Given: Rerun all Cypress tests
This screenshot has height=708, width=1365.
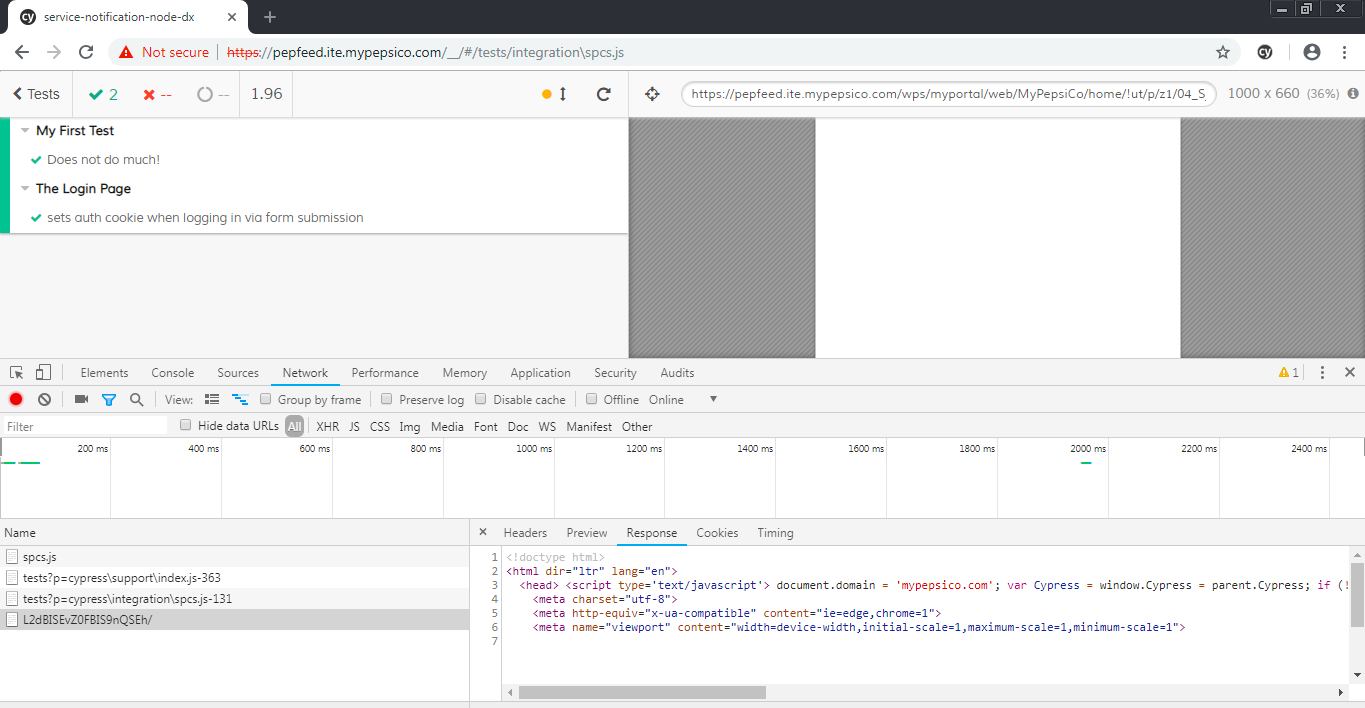Looking at the screenshot, I should tap(603, 94).
